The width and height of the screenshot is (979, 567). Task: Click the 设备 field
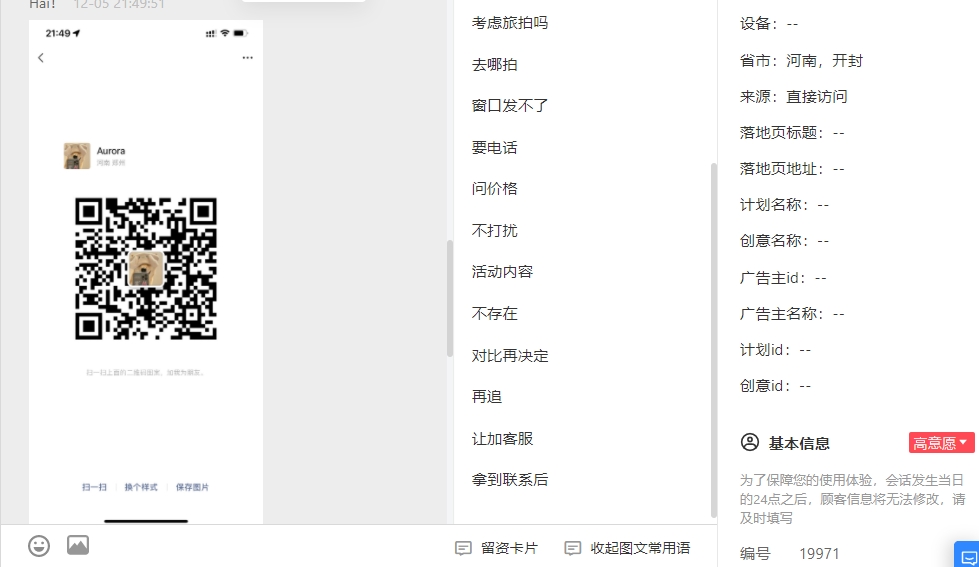769,24
